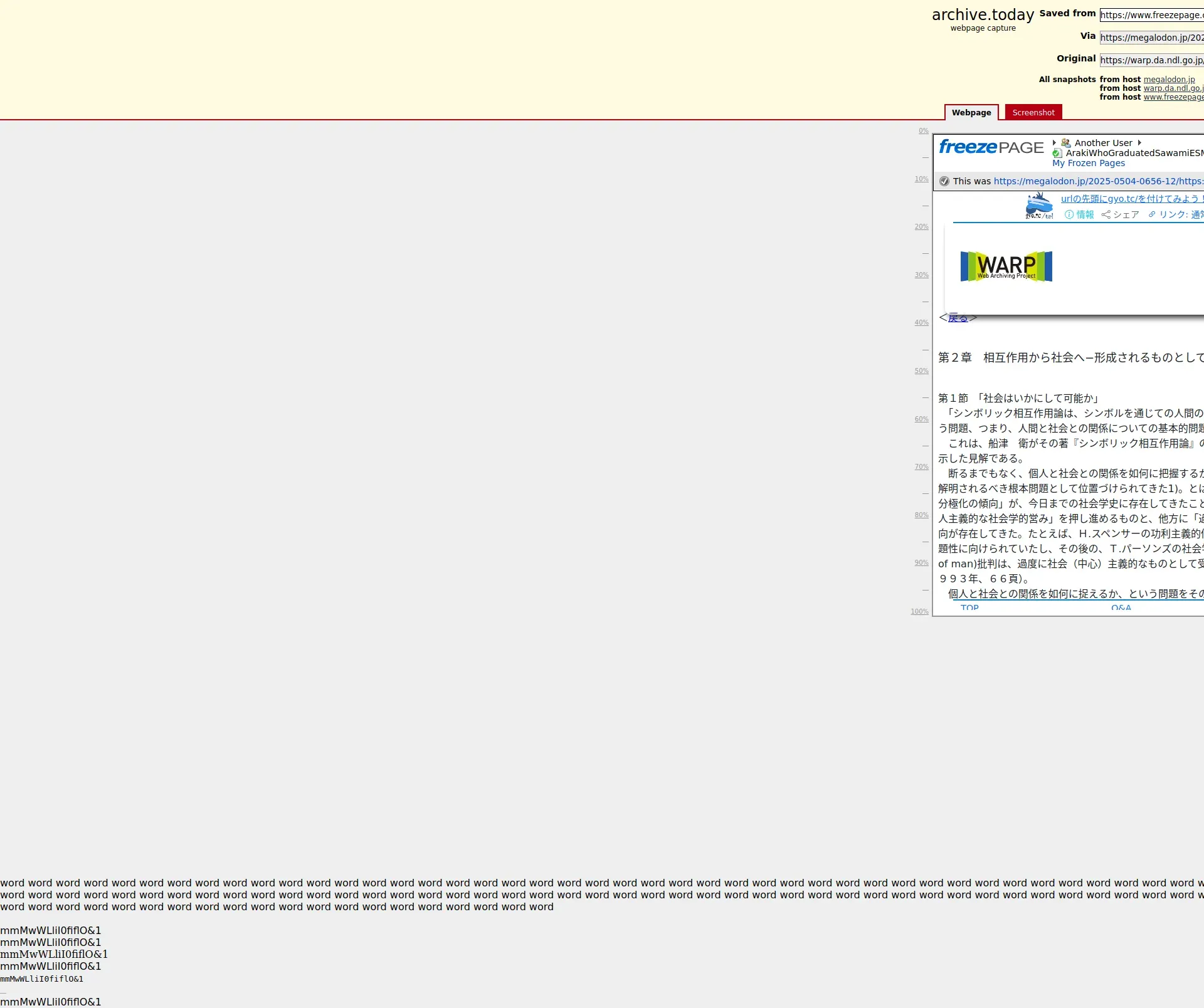Open the megalodon.jp host snapshots link
This screenshot has width=1204, height=1008.
point(1169,80)
